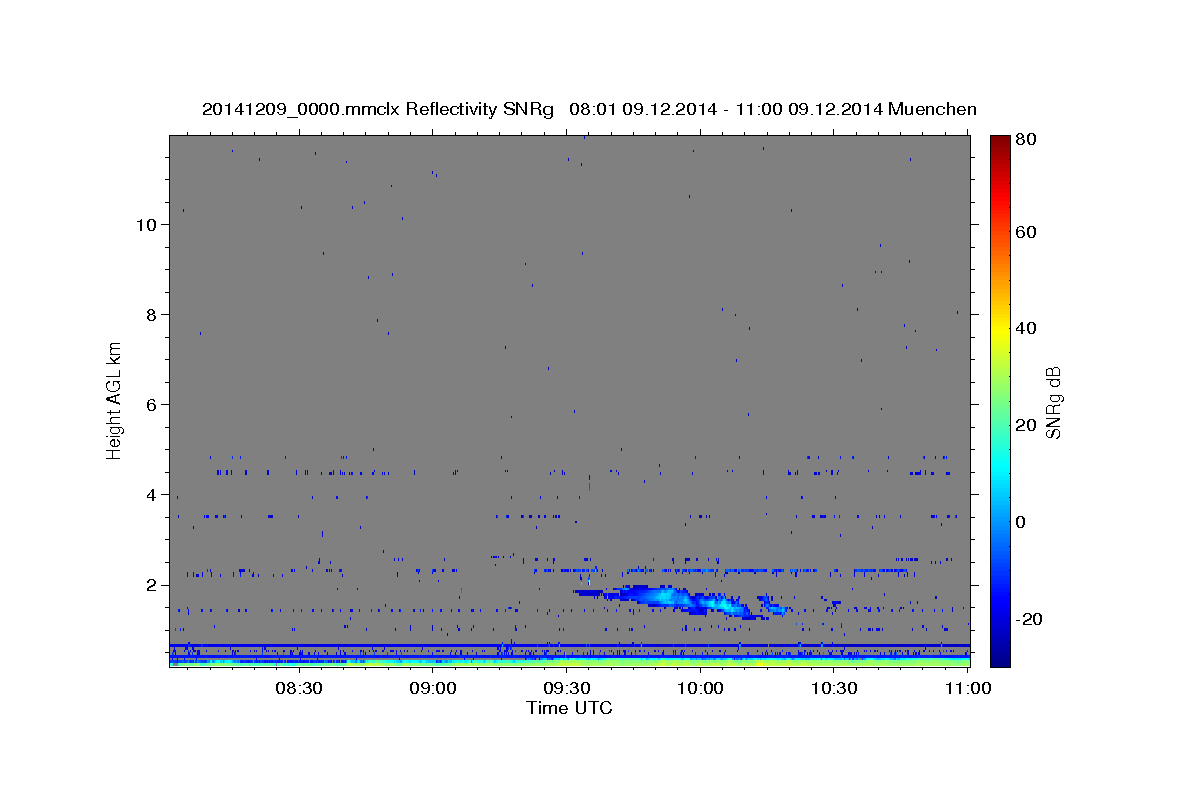Click the green-yellow ground layer near 10:30

tap(834, 662)
